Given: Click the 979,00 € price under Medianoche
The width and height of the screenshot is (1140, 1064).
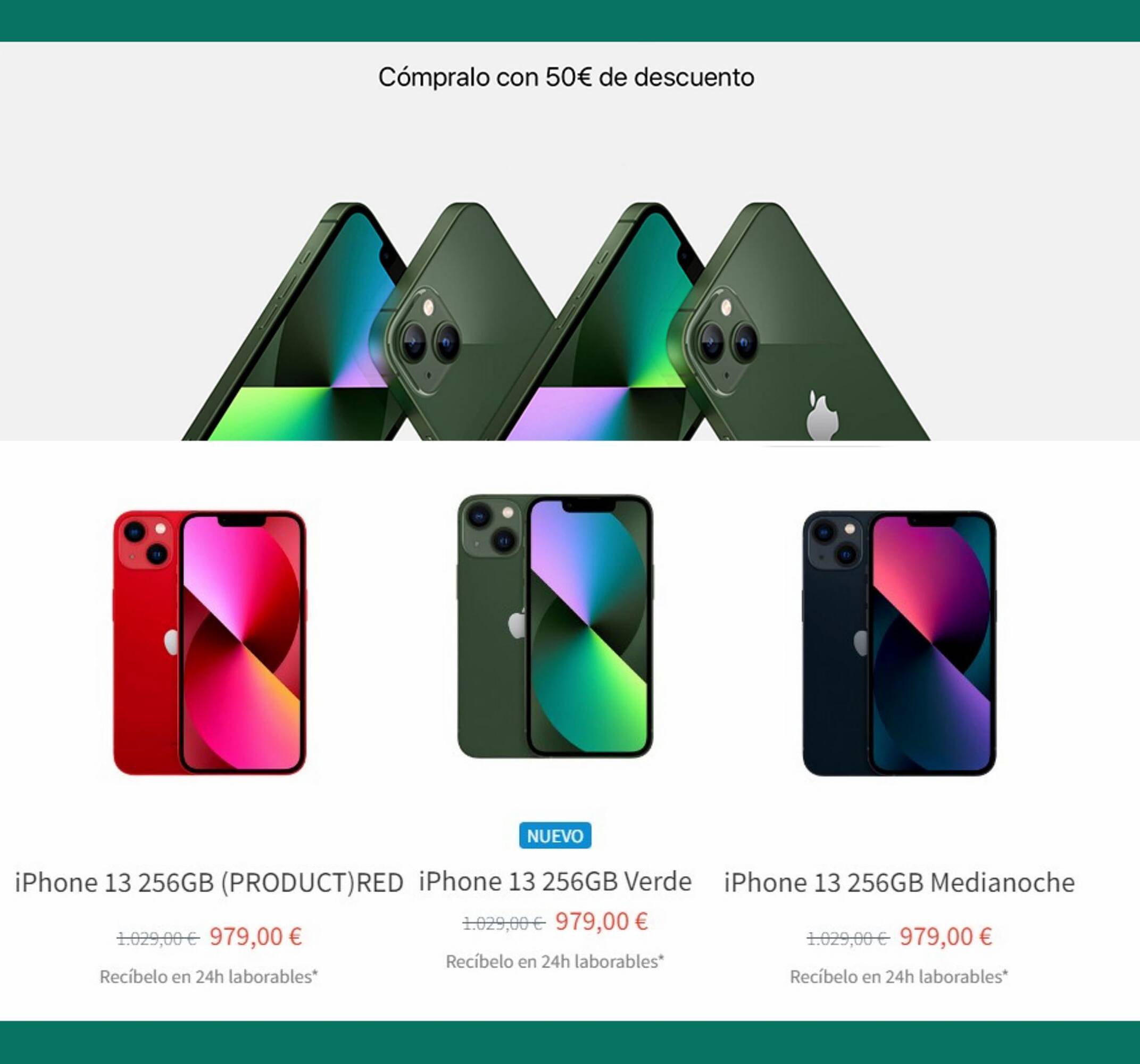Looking at the screenshot, I should (x=946, y=937).
